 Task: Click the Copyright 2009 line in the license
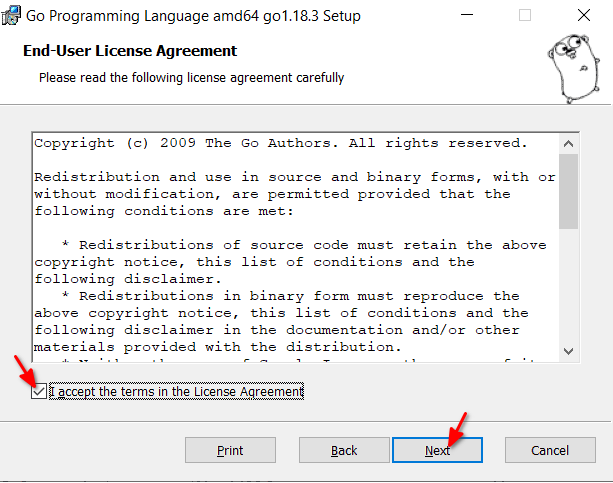[x=280, y=144]
